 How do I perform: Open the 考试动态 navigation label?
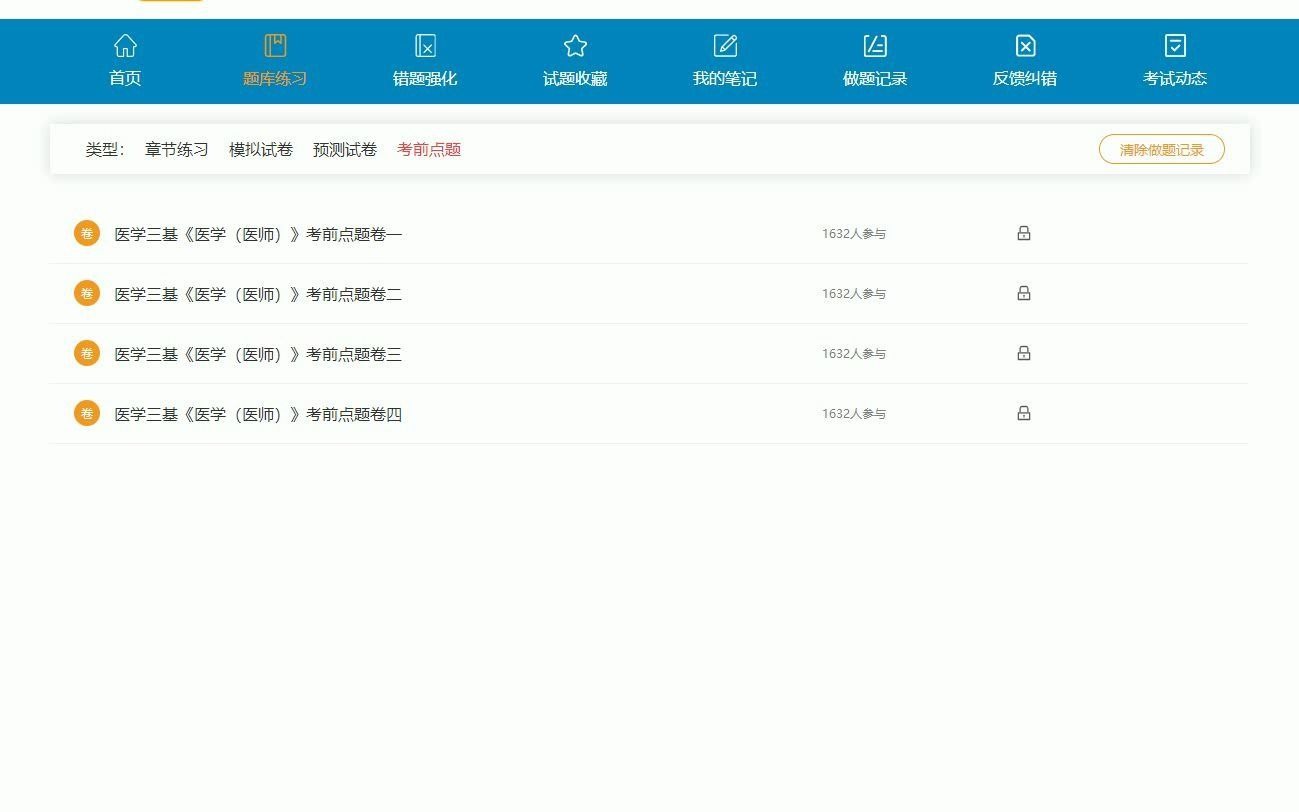[1175, 78]
